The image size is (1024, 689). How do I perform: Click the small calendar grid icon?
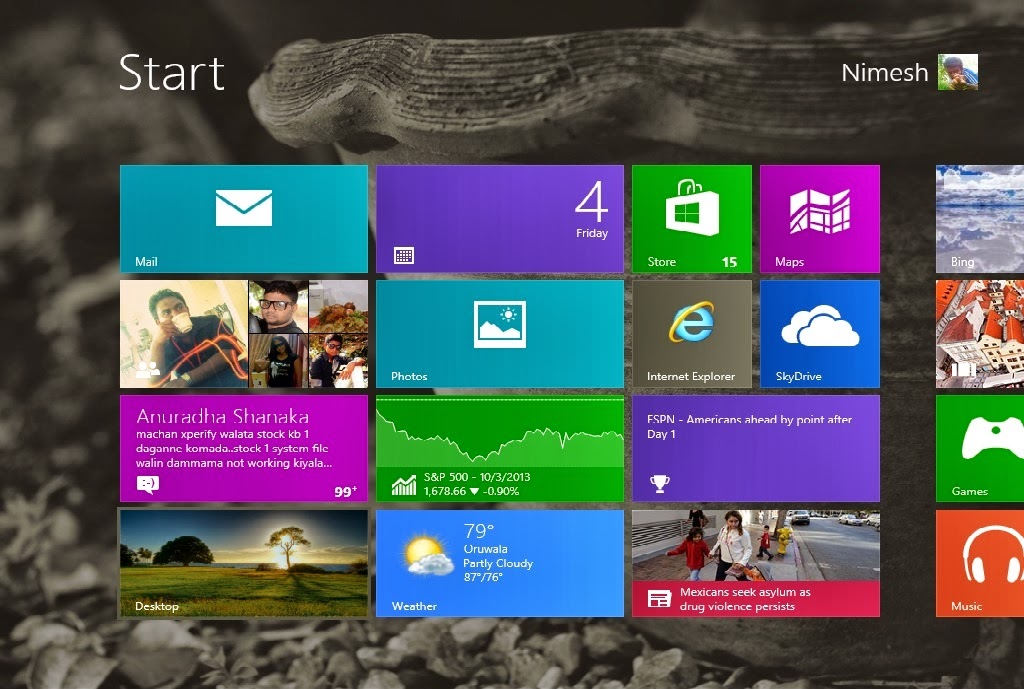(404, 255)
